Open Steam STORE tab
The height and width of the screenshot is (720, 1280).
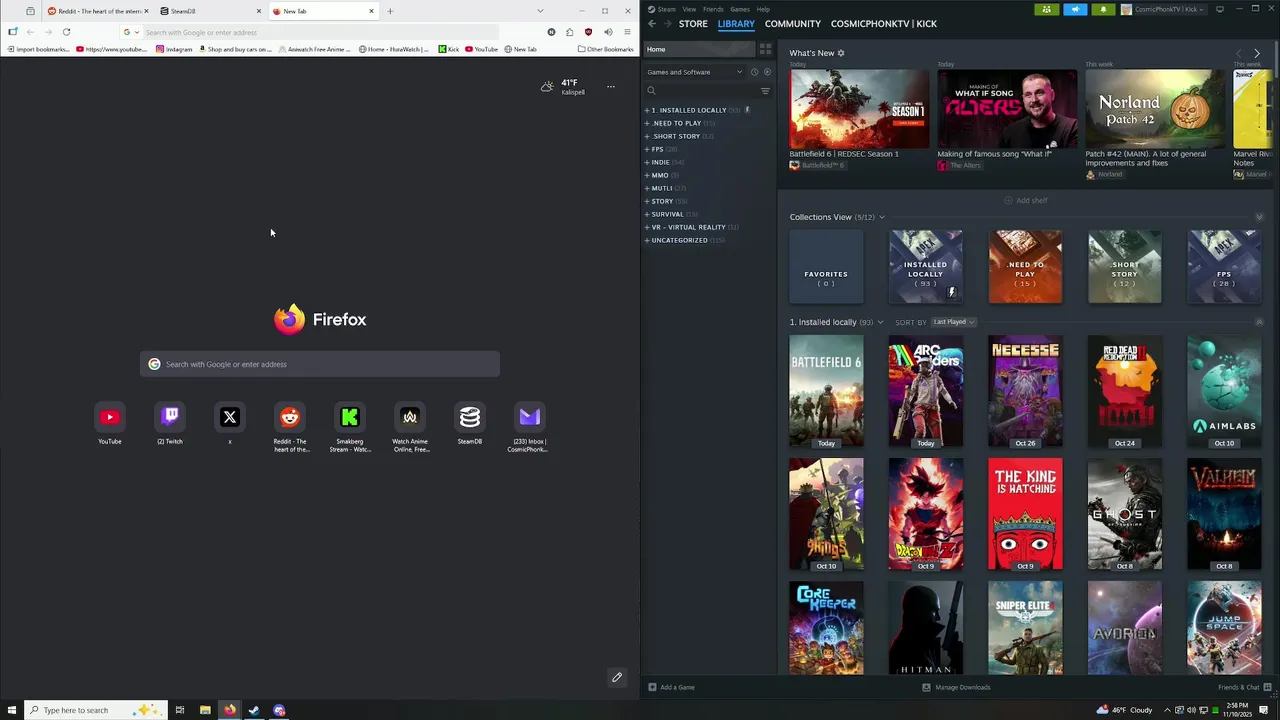693,23
